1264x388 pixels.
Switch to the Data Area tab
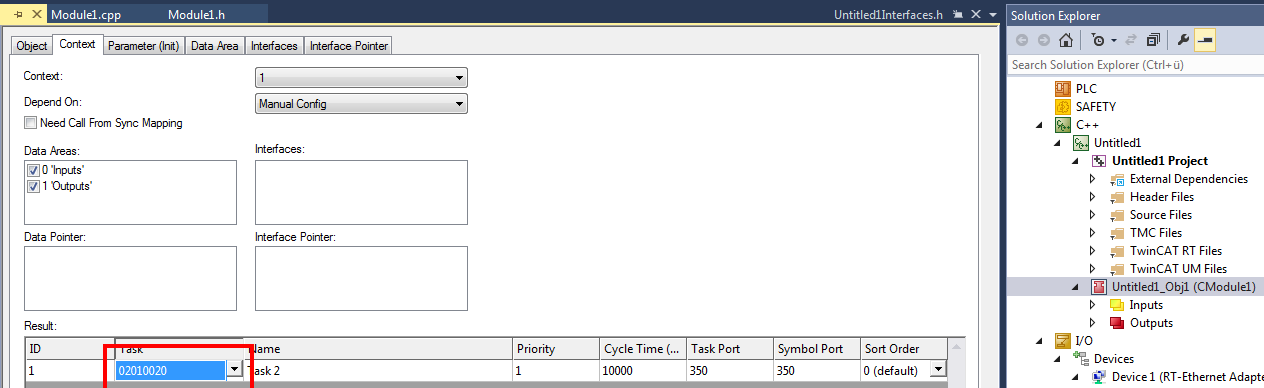[215, 46]
